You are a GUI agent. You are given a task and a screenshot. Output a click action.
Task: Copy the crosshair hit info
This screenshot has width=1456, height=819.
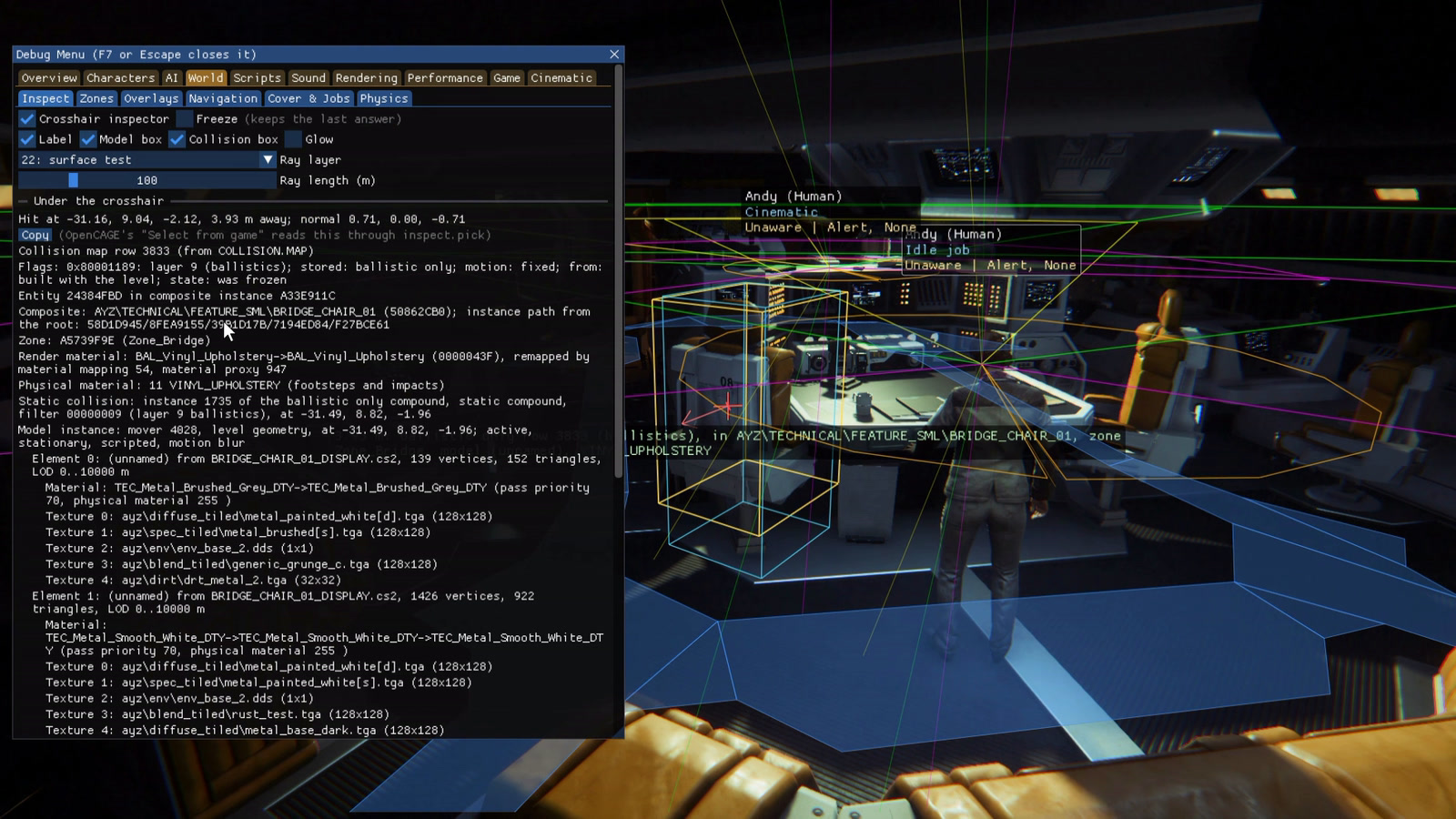(35, 235)
